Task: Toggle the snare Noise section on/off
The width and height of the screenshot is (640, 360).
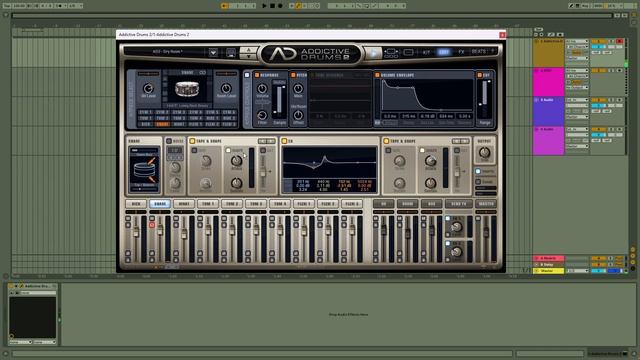Action: click(169, 141)
